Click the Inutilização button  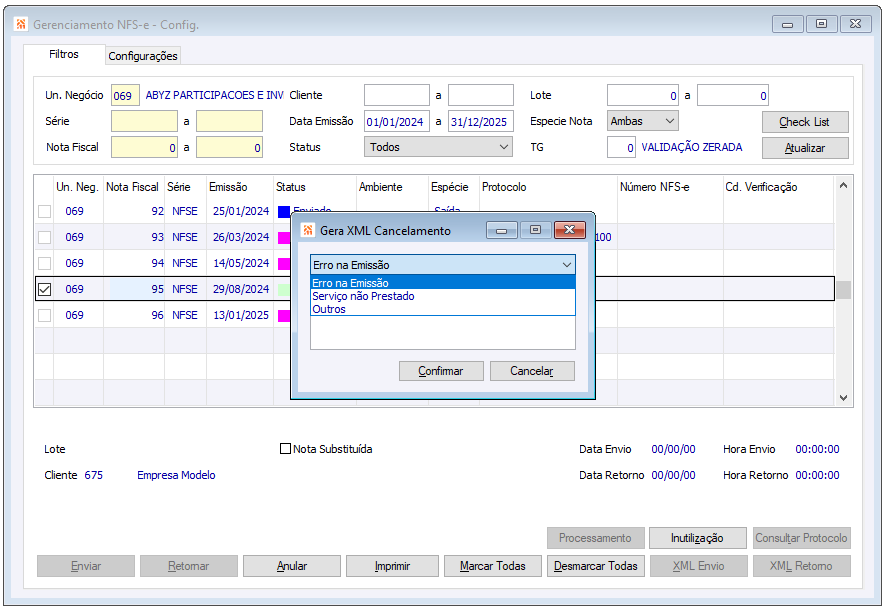697,538
